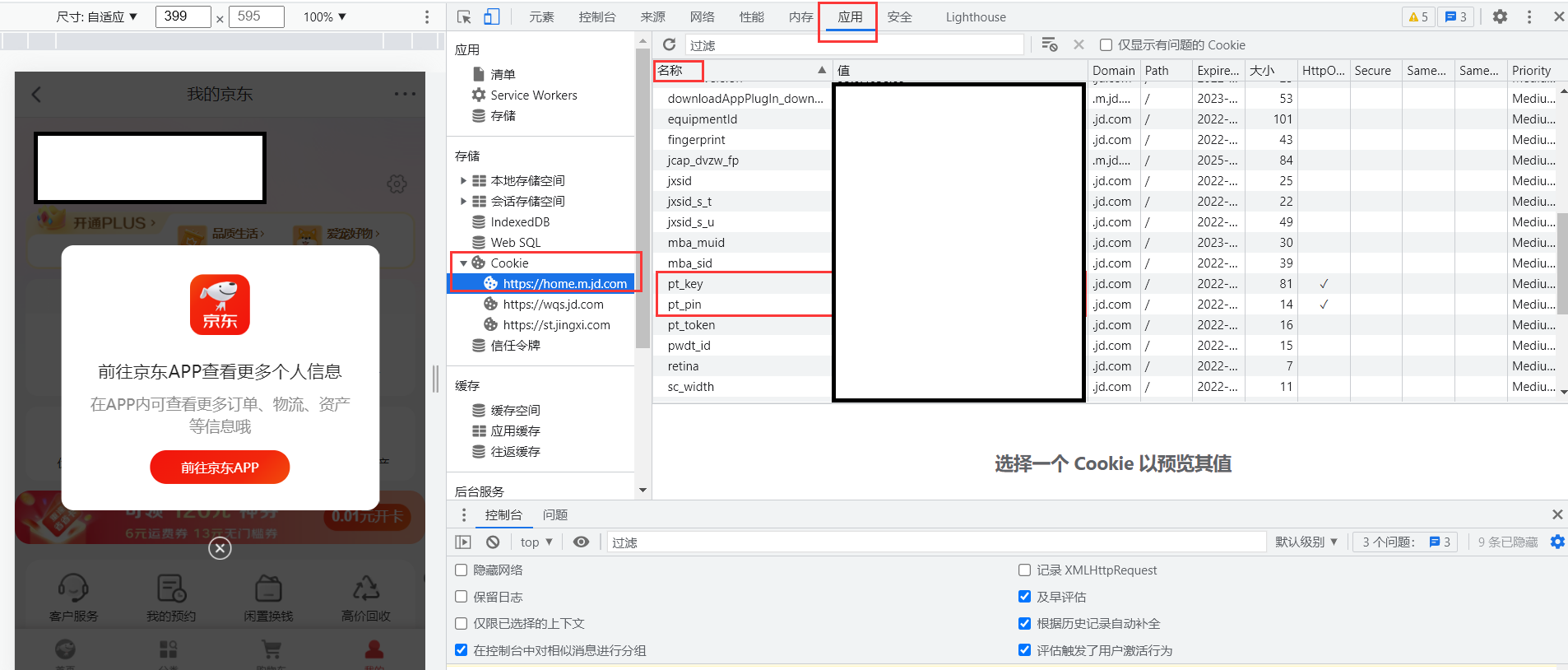Click the console filter input
This screenshot has height=670, width=1568.
tap(937, 542)
